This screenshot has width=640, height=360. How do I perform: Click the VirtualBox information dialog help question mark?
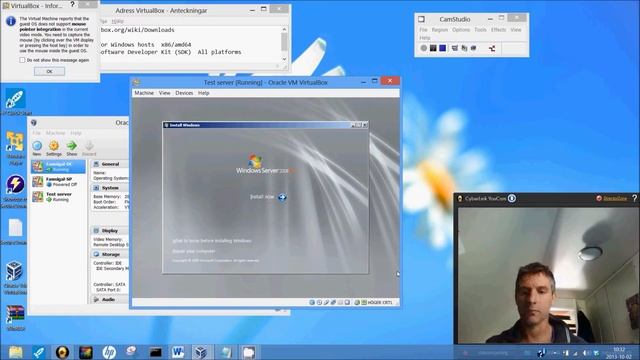[x=72, y=4]
